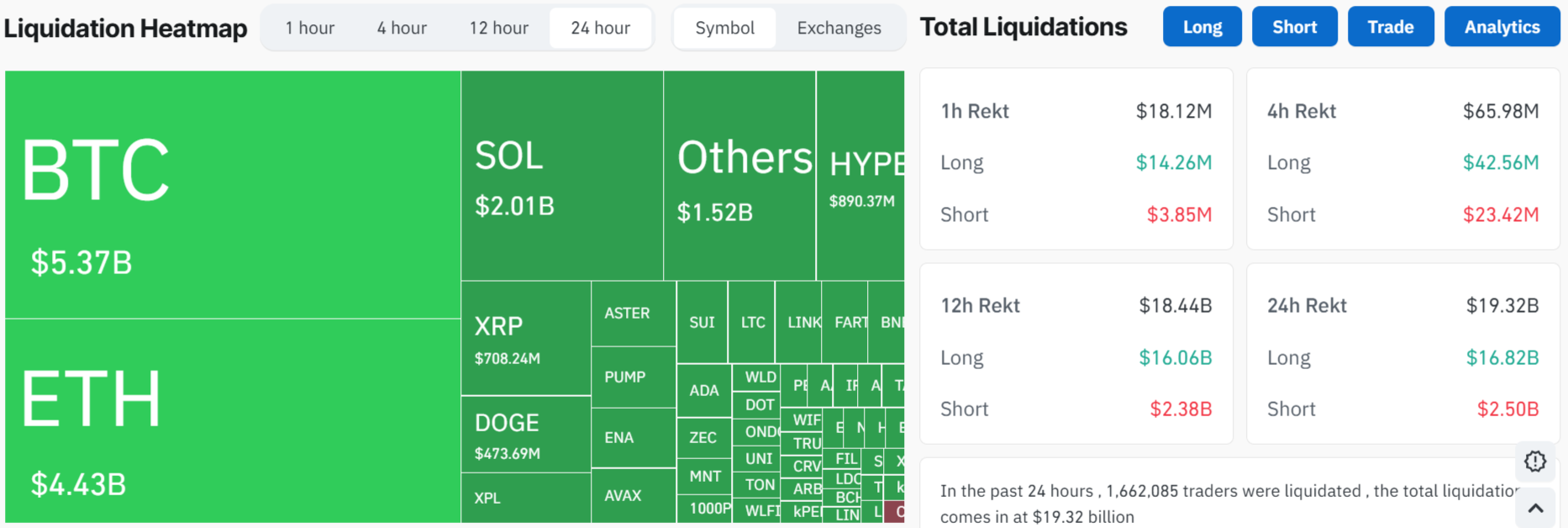The height and width of the screenshot is (528, 1568).
Task: Open the 1h Rekt stats card
Action: pyautogui.click(x=1076, y=159)
